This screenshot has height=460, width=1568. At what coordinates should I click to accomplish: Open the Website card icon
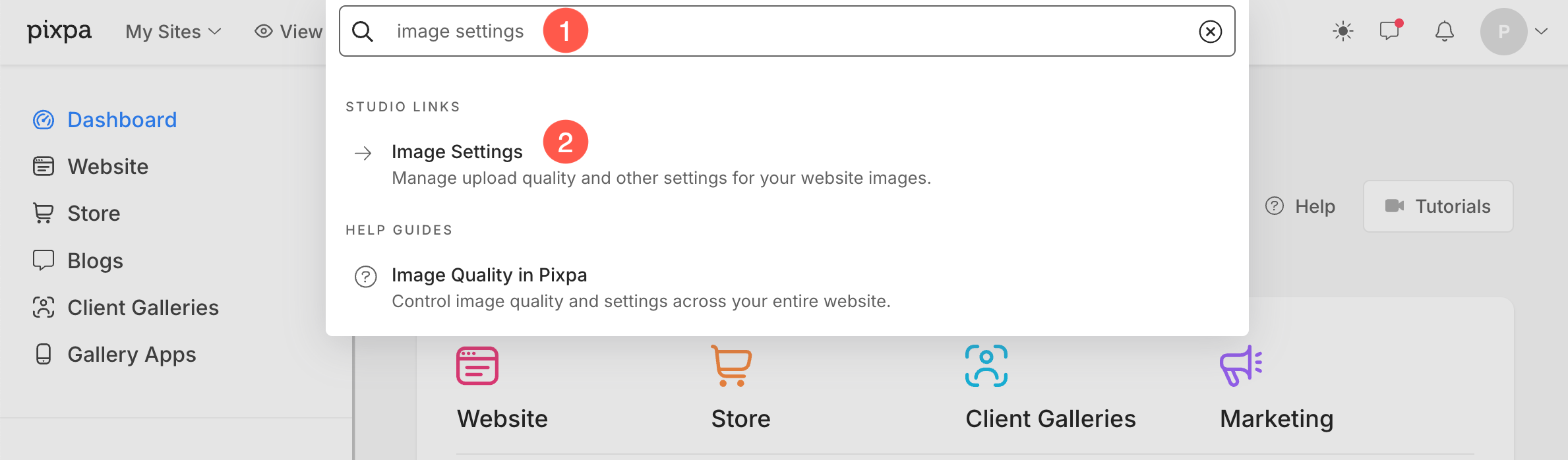(x=477, y=366)
